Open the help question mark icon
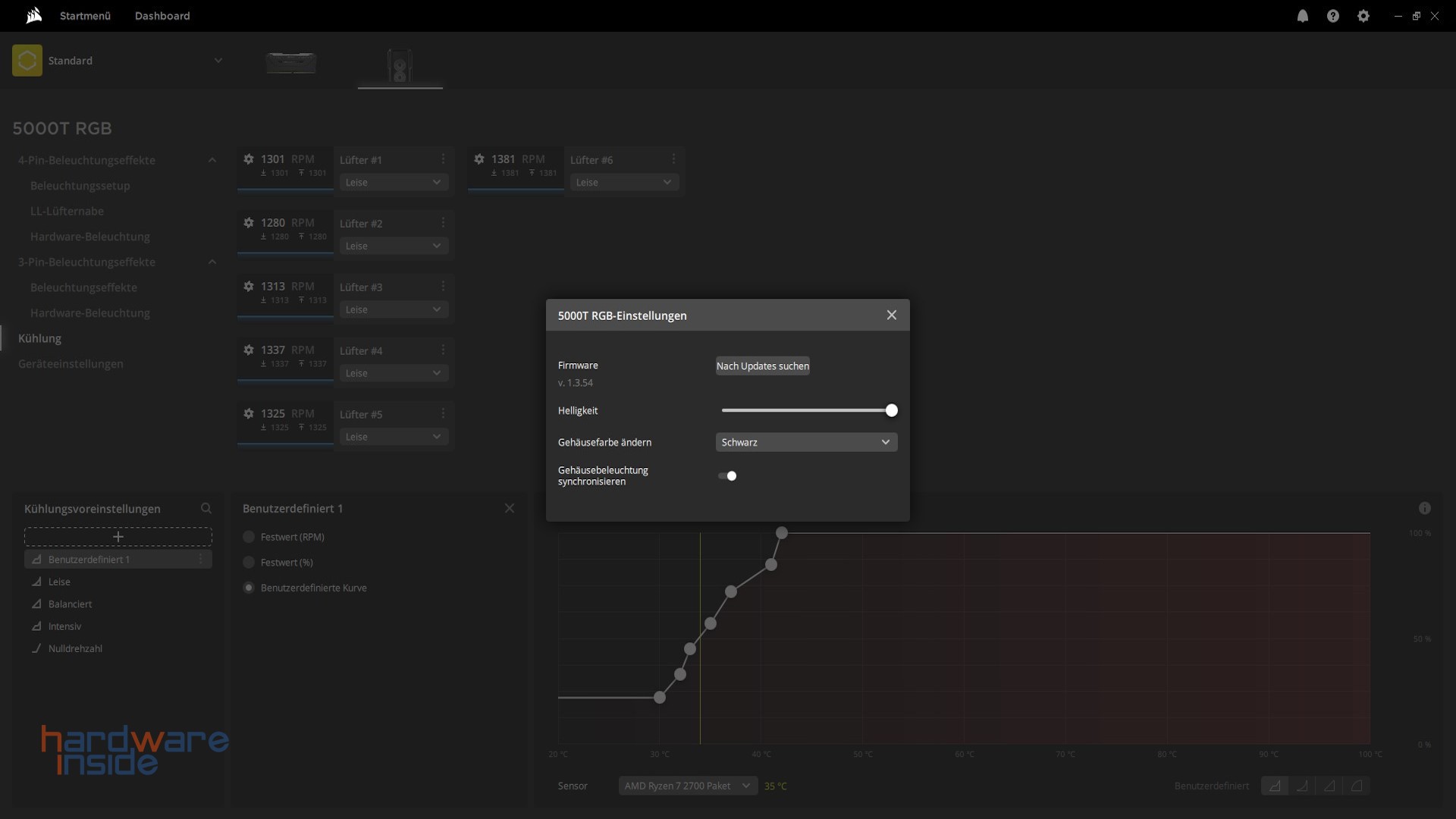Viewport: 1456px width, 819px height. pos(1332,16)
